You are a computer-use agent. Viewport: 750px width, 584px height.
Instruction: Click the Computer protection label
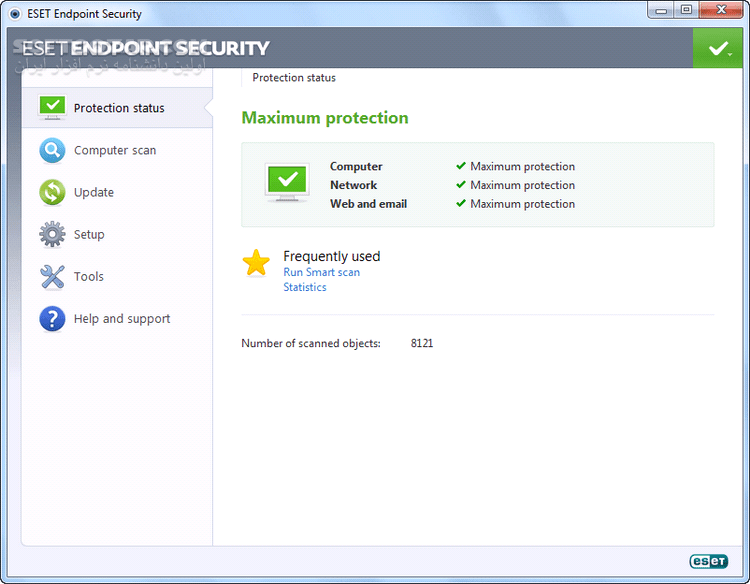click(x=356, y=166)
